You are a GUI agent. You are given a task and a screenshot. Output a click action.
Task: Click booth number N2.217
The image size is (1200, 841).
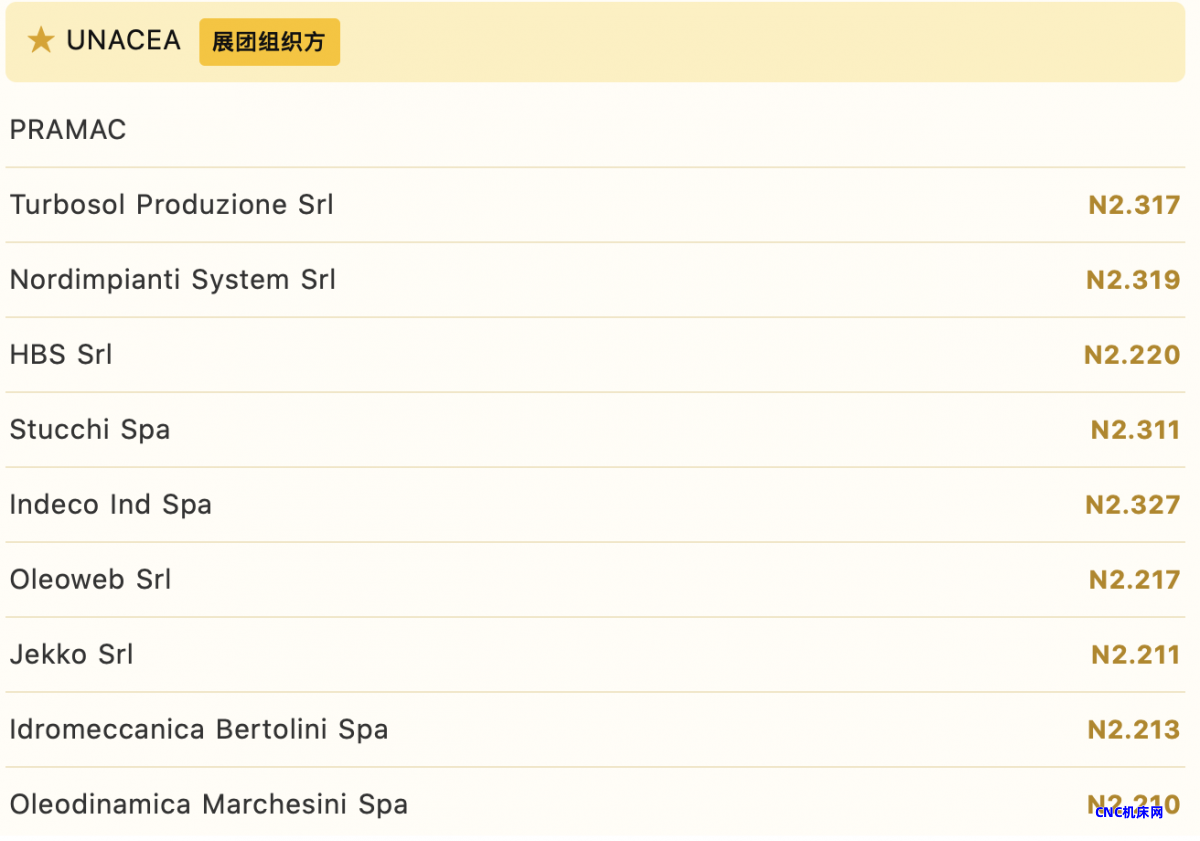click(x=1134, y=580)
